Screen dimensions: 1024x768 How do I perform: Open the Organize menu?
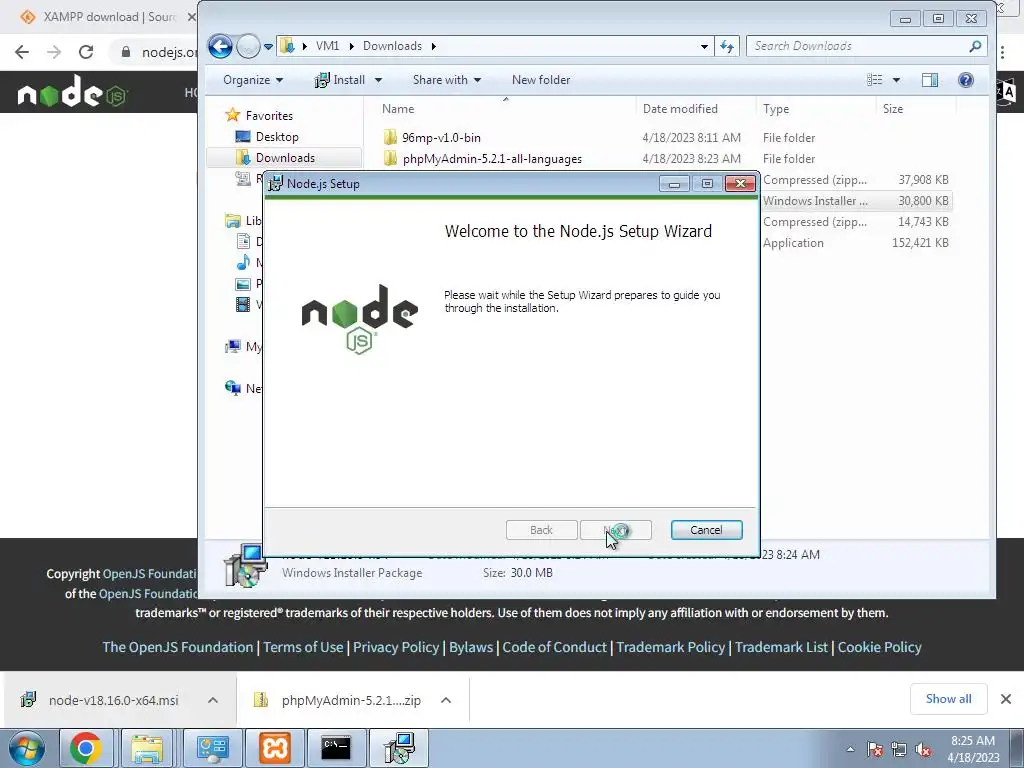[x=253, y=80]
